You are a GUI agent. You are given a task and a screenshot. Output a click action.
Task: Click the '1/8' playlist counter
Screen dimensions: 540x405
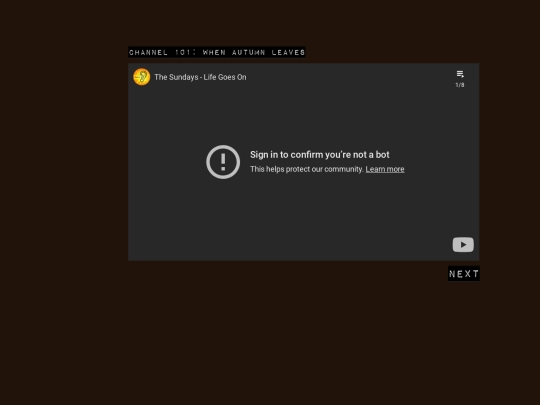point(460,85)
